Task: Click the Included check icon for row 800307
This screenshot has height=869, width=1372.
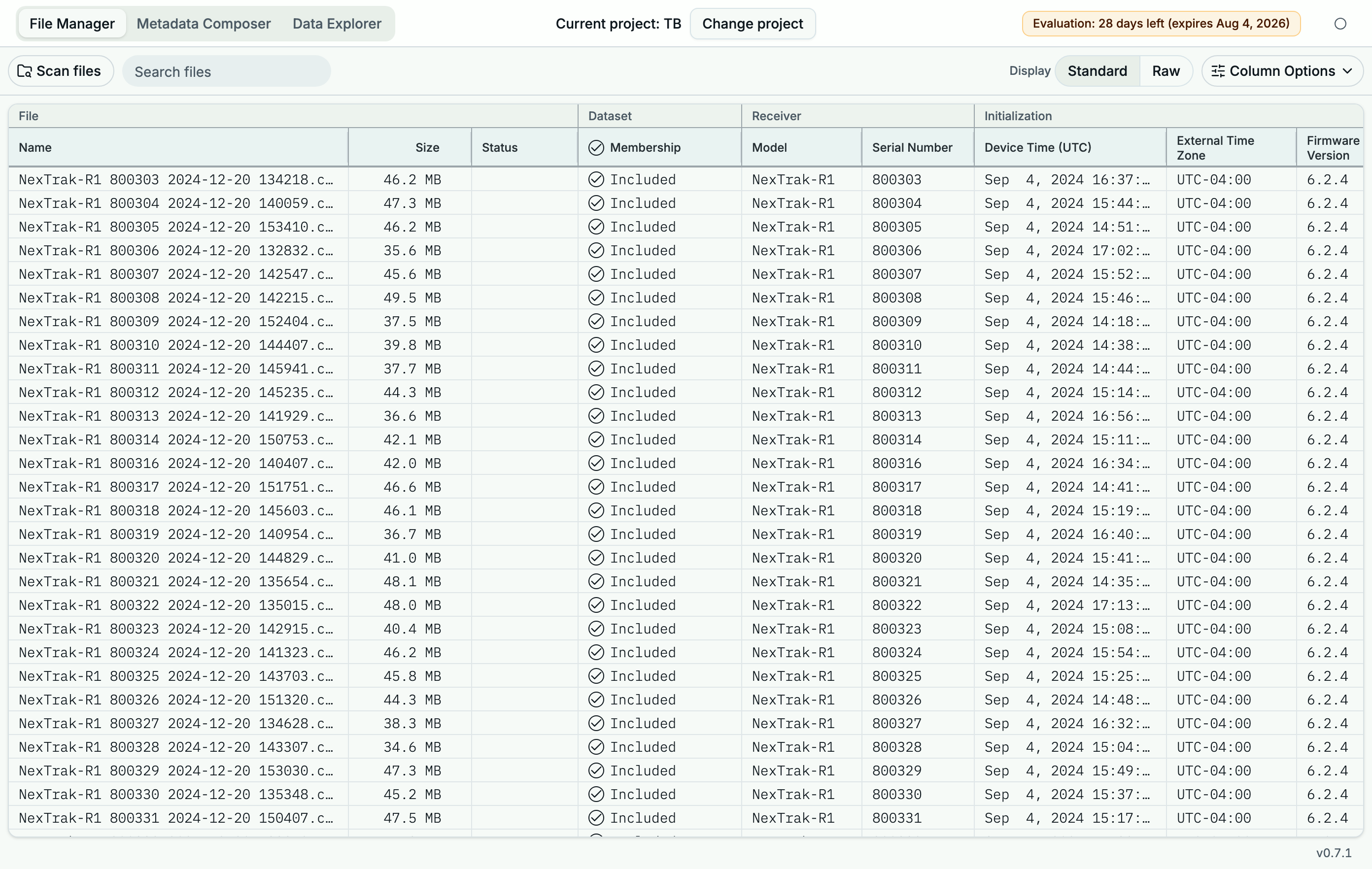Action: pos(596,274)
